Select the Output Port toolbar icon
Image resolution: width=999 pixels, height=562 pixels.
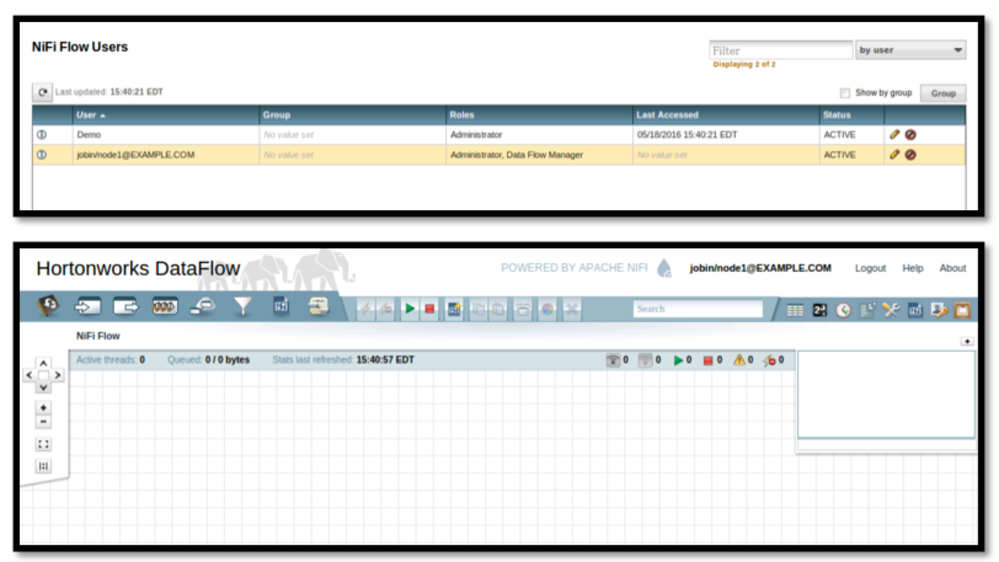pos(126,307)
